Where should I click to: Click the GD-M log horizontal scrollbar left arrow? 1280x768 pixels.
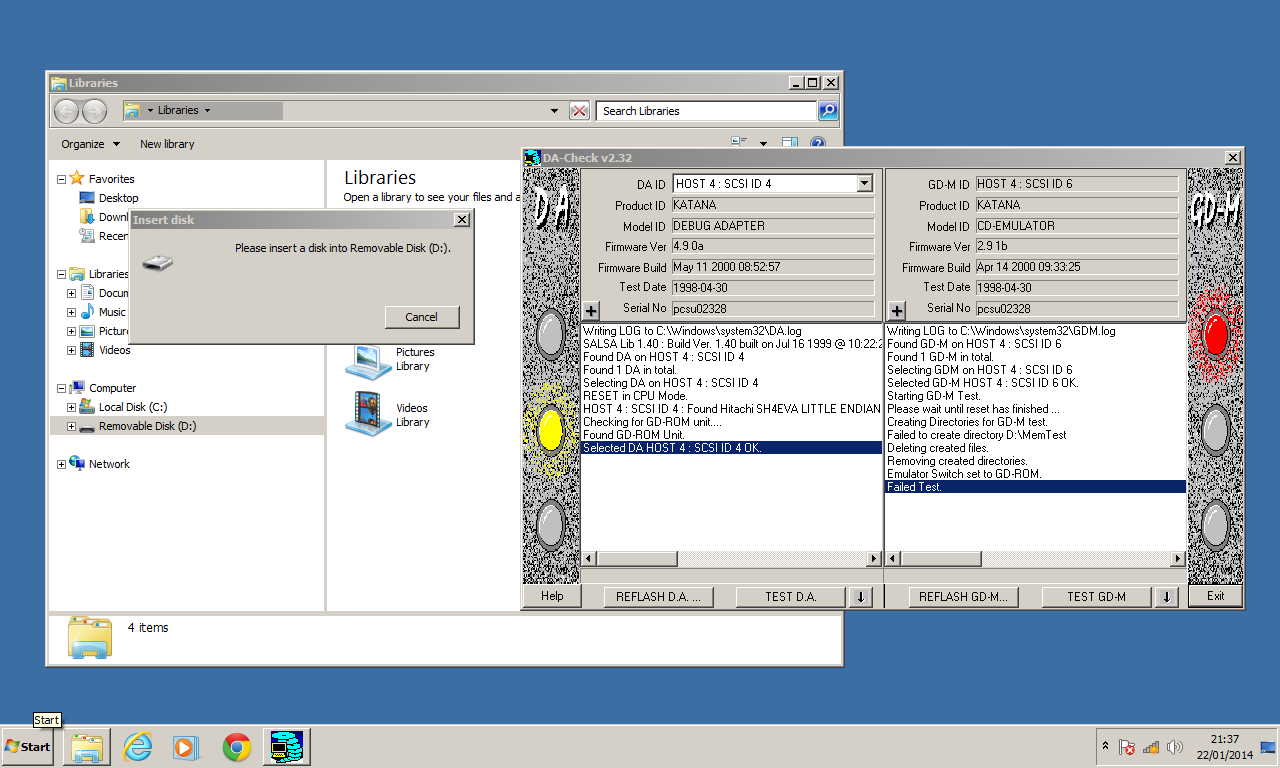(x=893, y=559)
